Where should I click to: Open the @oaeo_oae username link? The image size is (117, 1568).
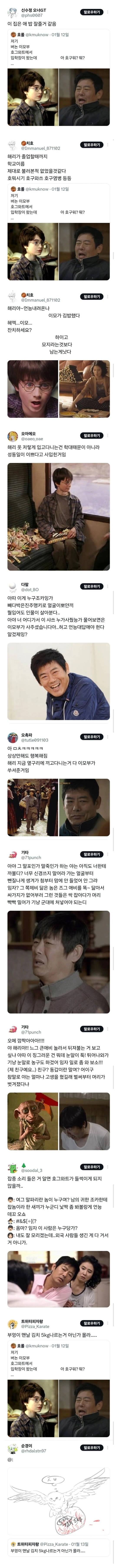(x=32, y=438)
